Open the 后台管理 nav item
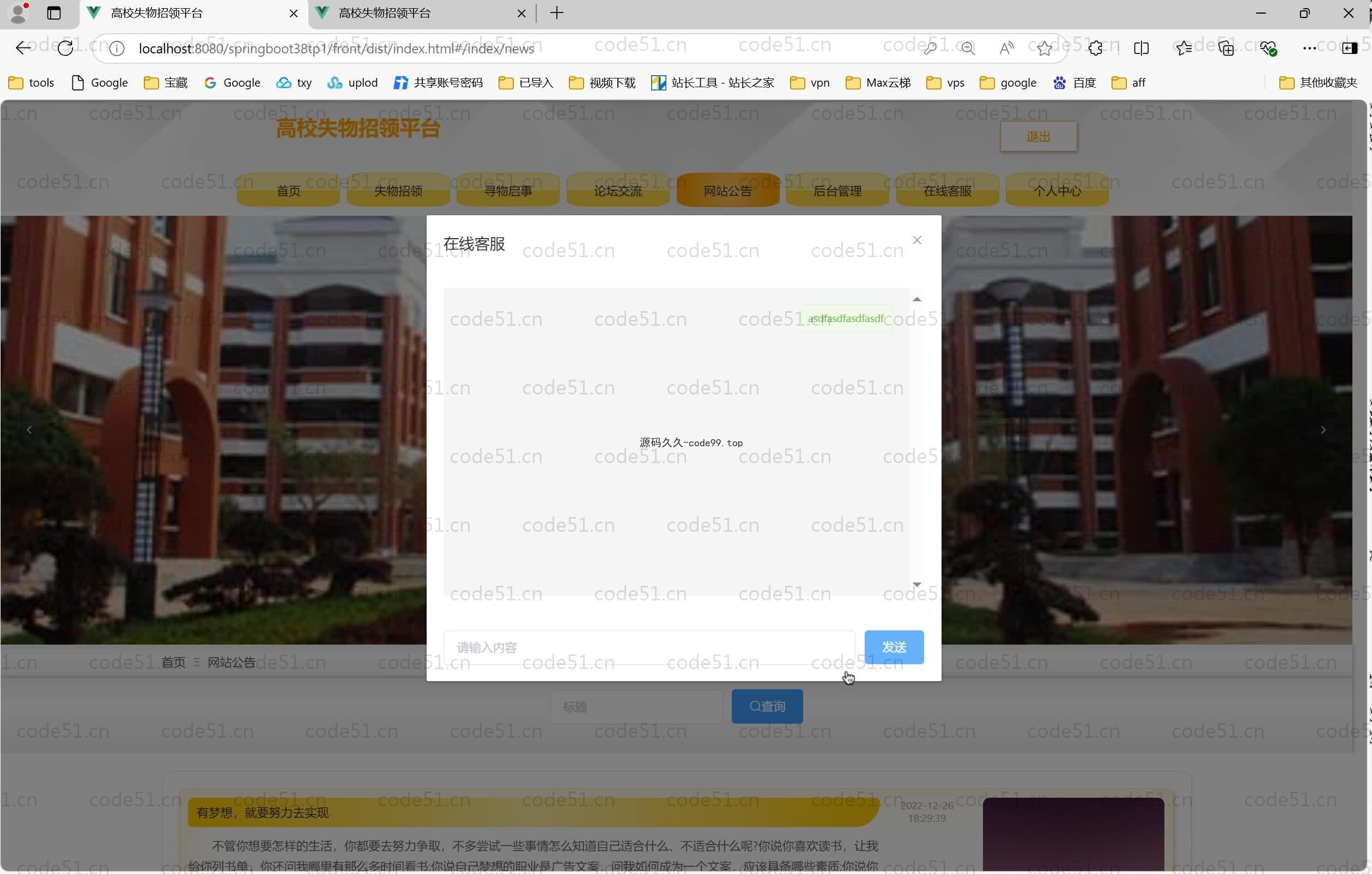The height and width of the screenshot is (874, 1372). (837, 190)
